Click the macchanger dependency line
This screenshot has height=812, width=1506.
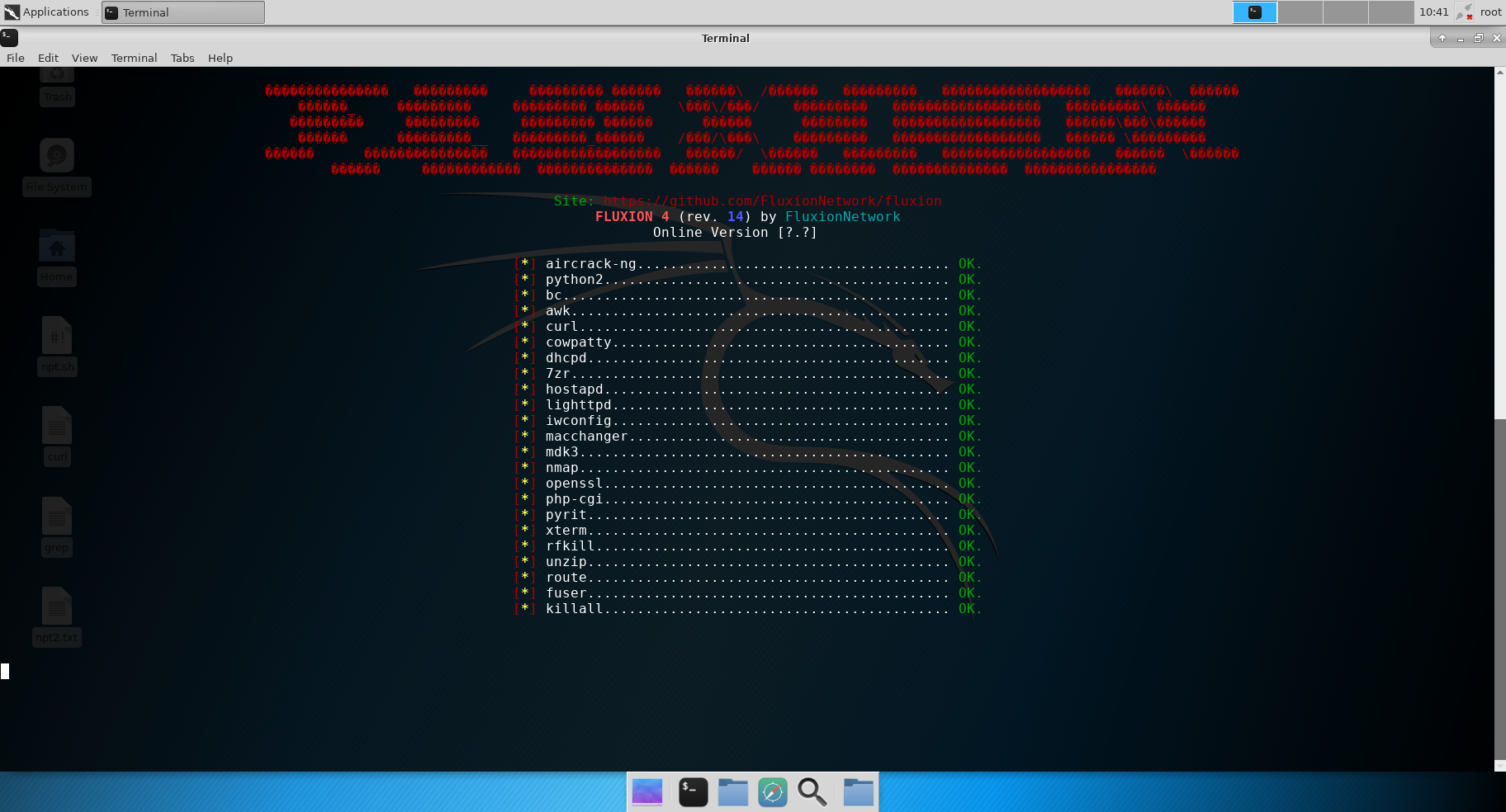(x=747, y=437)
